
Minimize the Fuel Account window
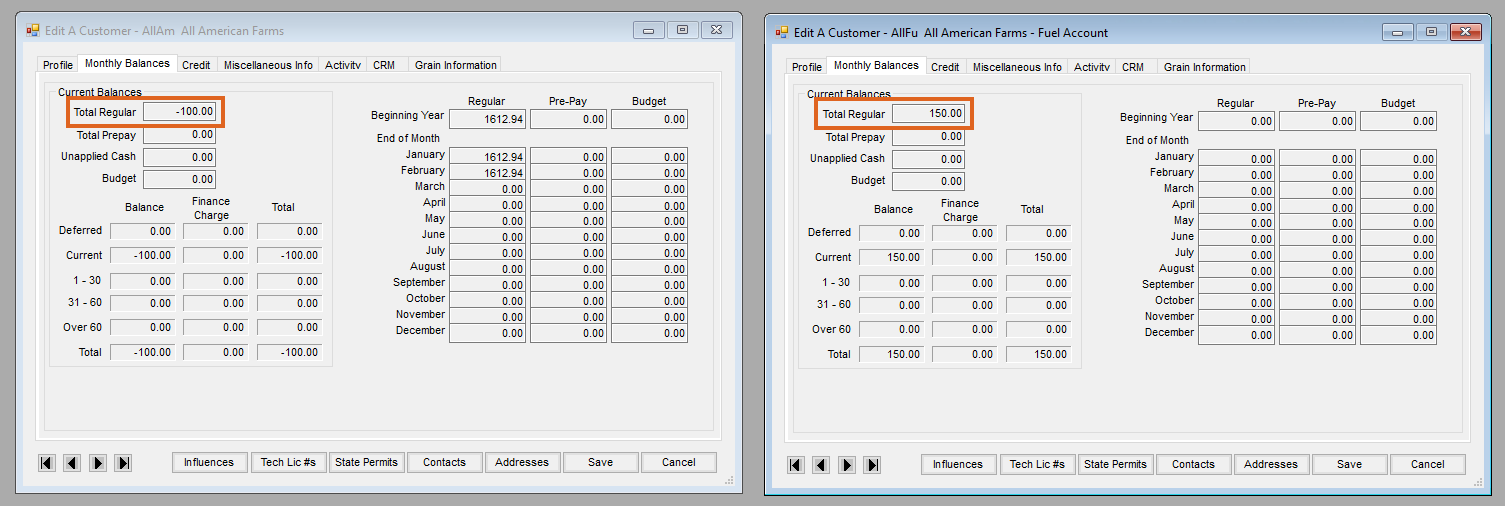tap(1397, 32)
